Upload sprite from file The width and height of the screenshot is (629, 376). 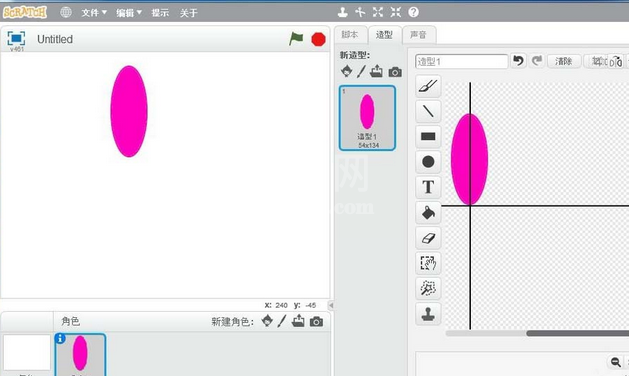coord(298,321)
